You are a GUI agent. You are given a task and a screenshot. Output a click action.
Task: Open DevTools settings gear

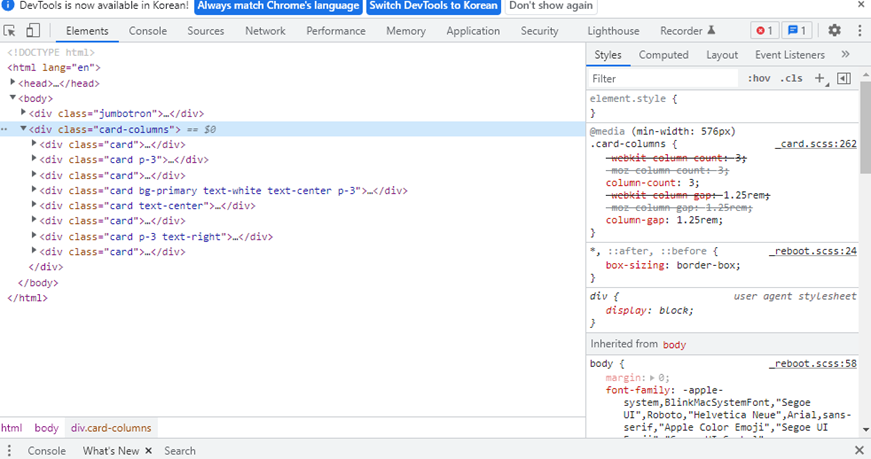pos(834,31)
